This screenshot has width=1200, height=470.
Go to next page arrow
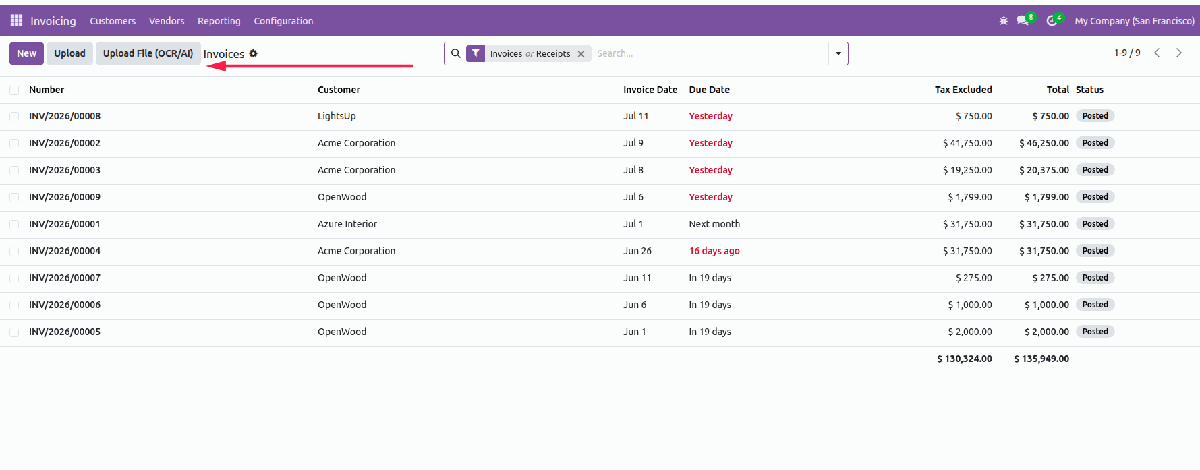(1178, 53)
